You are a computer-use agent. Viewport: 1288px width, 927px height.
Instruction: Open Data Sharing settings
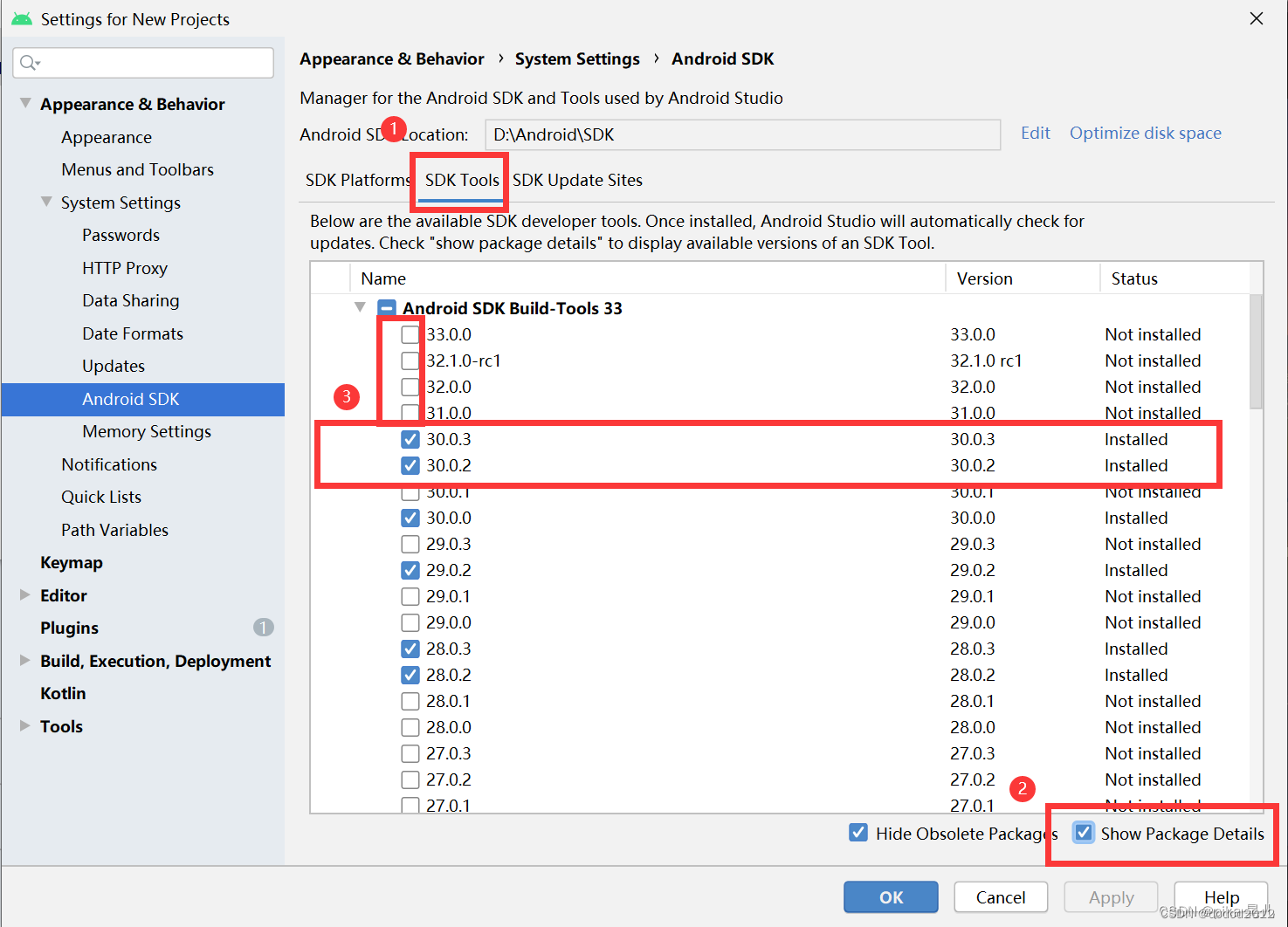tap(131, 300)
